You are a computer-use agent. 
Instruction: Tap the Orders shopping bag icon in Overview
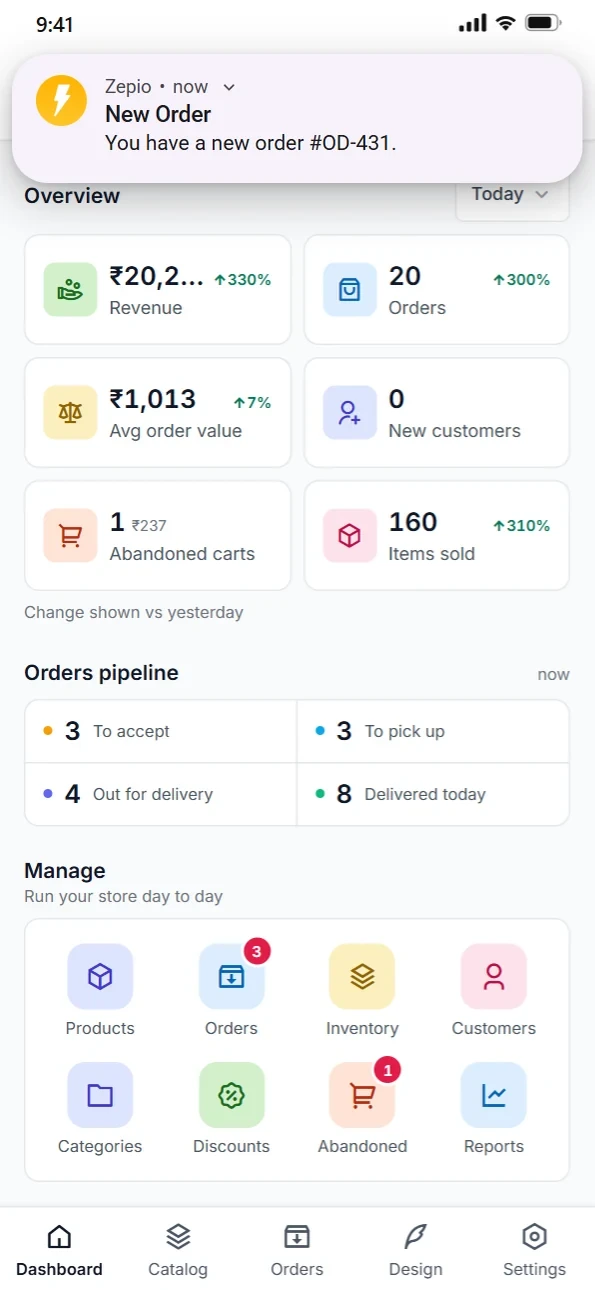tap(349, 290)
